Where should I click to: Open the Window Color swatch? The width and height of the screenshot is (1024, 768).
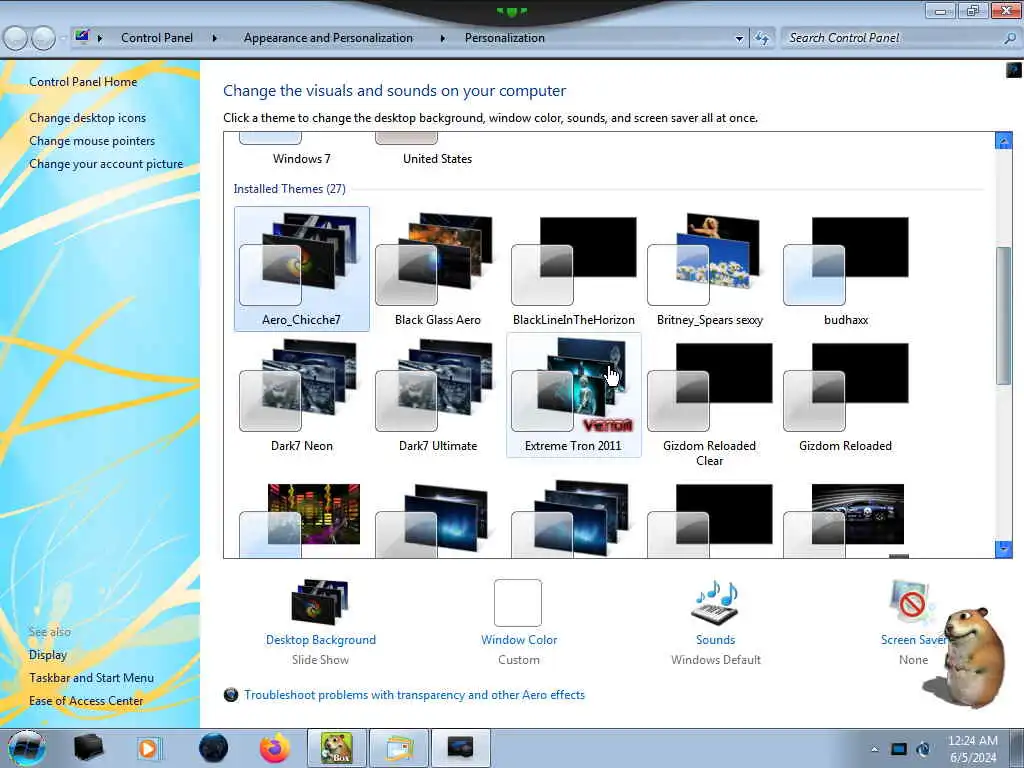518,603
